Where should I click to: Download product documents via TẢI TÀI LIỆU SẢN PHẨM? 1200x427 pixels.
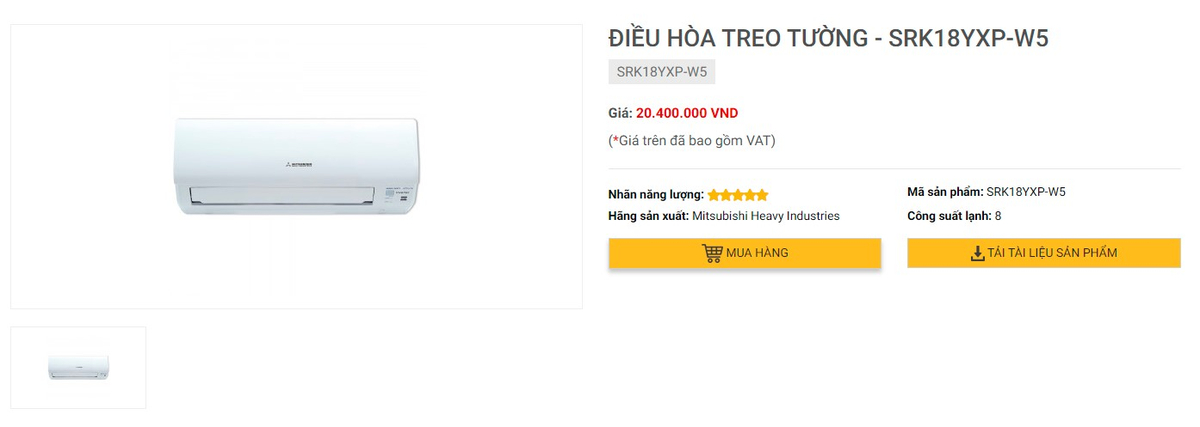[x=1044, y=253]
